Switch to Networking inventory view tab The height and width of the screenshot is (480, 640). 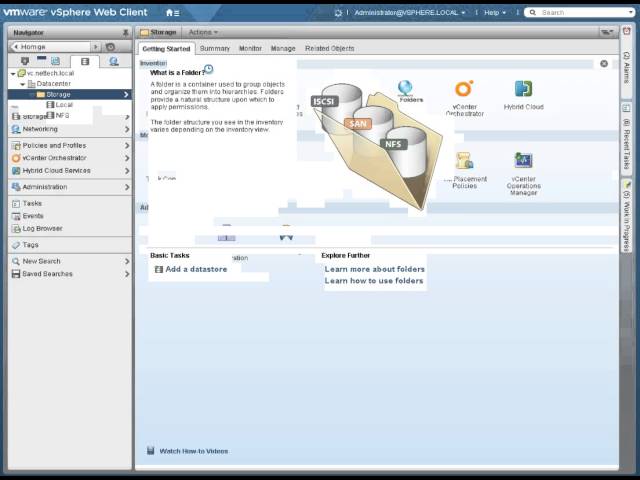(114, 61)
